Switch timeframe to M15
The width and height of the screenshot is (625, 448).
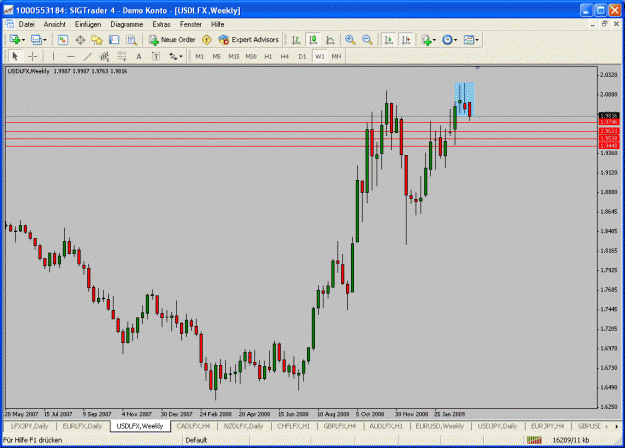[234, 57]
